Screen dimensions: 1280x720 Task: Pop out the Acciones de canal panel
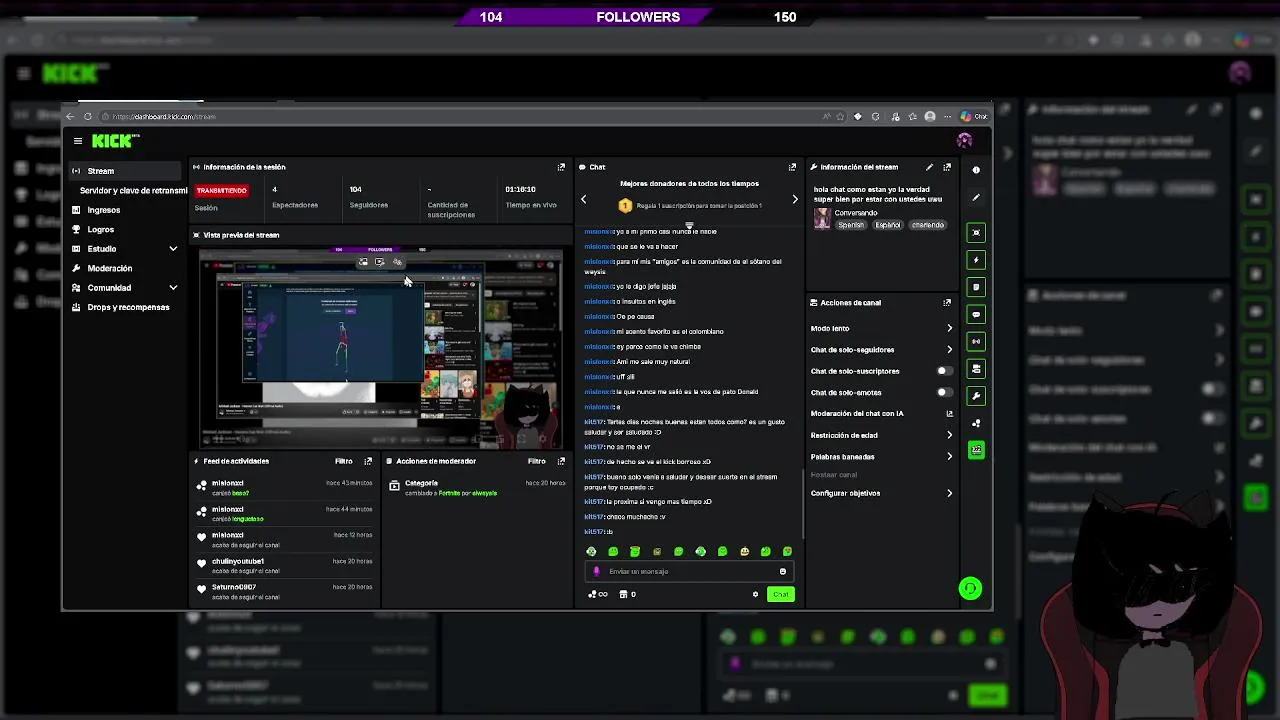[x=947, y=302]
